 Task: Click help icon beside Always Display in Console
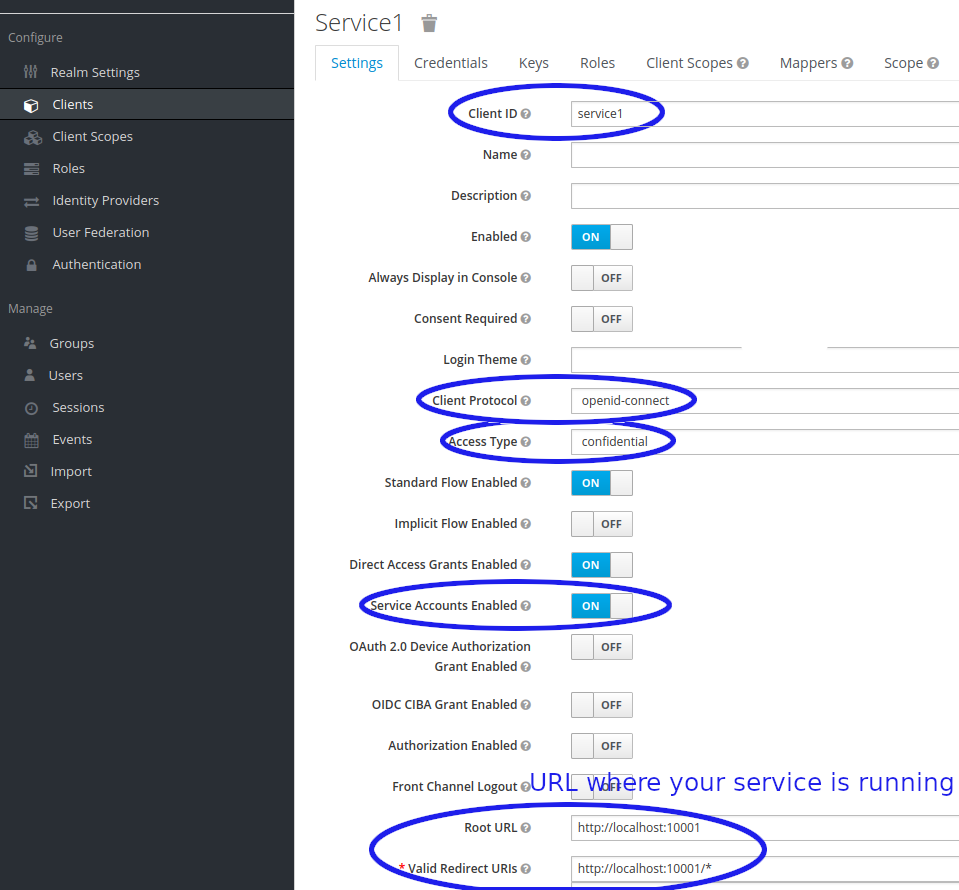pos(525,278)
